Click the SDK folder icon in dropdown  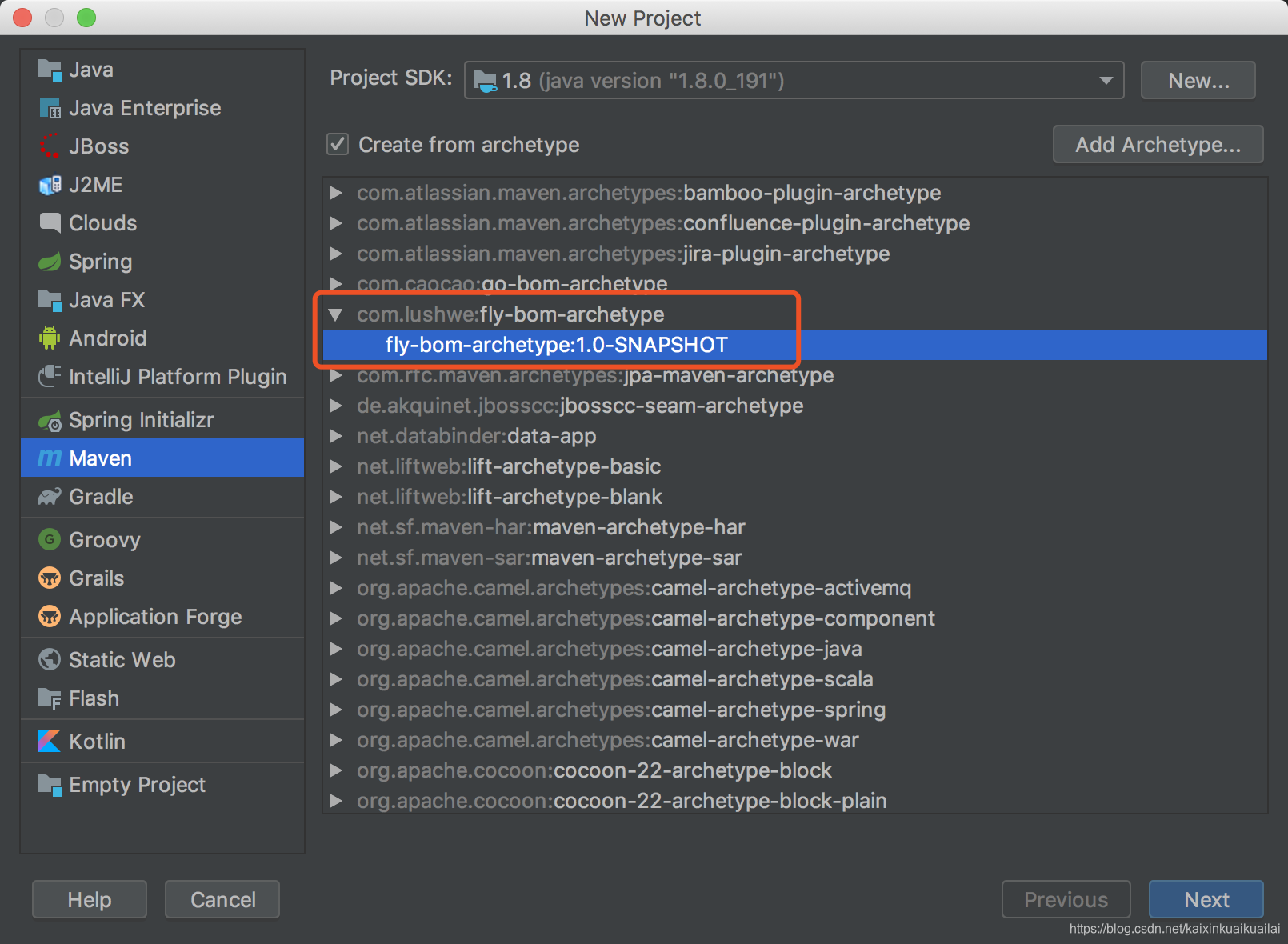485,81
